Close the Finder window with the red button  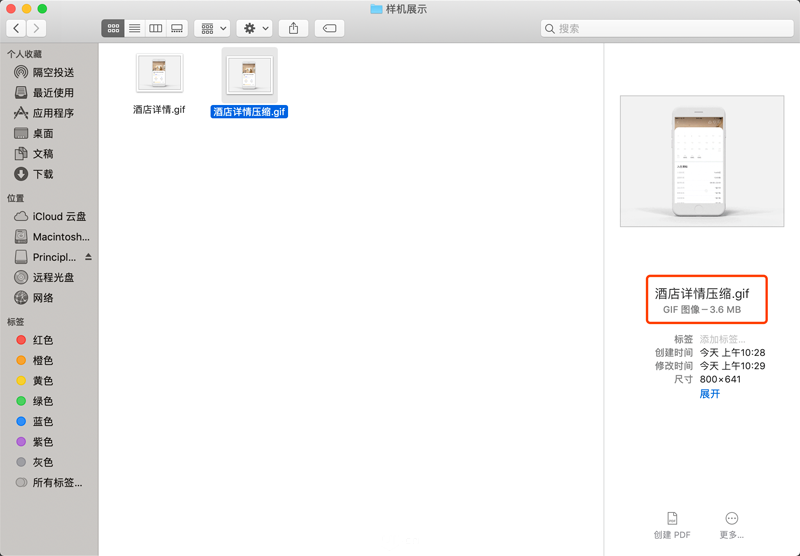coord(11,9)
